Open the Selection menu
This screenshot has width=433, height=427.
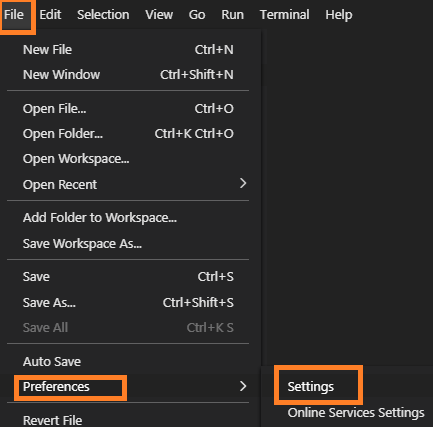pos(103,15)
